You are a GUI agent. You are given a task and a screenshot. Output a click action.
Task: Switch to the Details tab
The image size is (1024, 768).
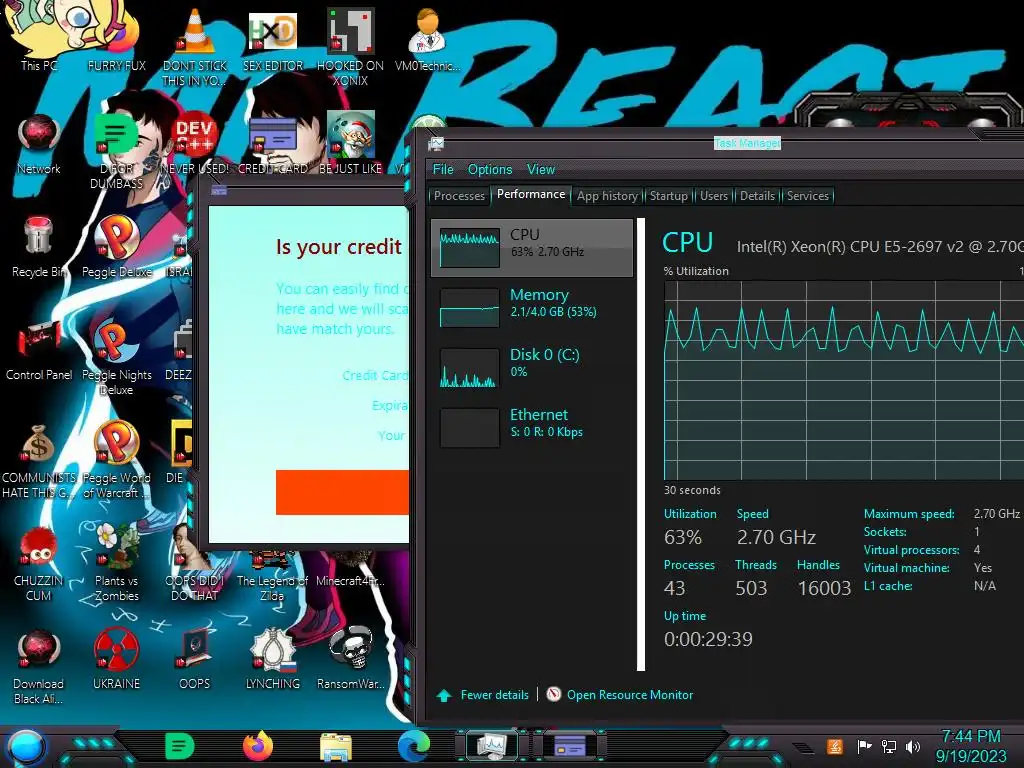(x=757, y=196)
